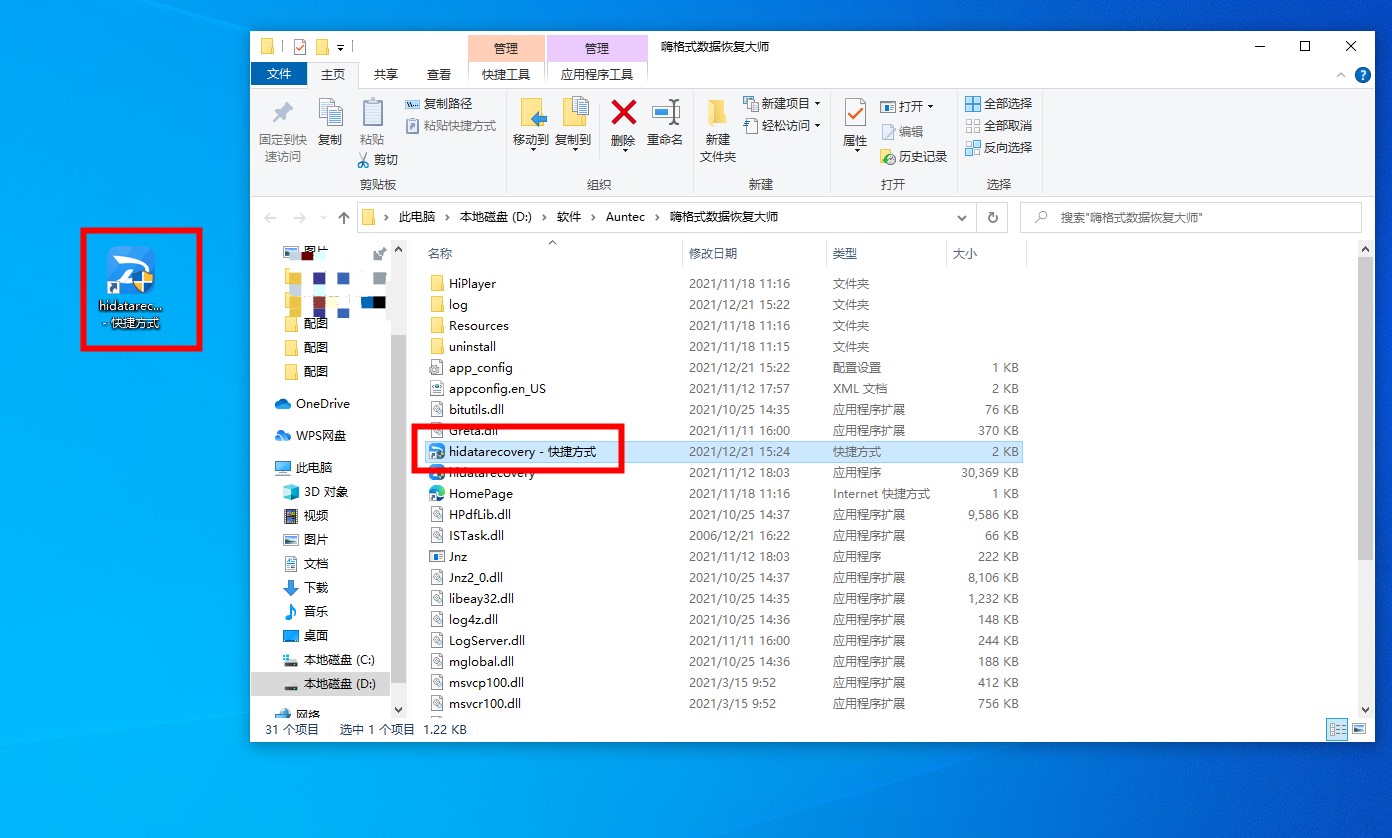Click the Properties (属性) checkmark icon

pyautogui.click(x=855, y=112)
